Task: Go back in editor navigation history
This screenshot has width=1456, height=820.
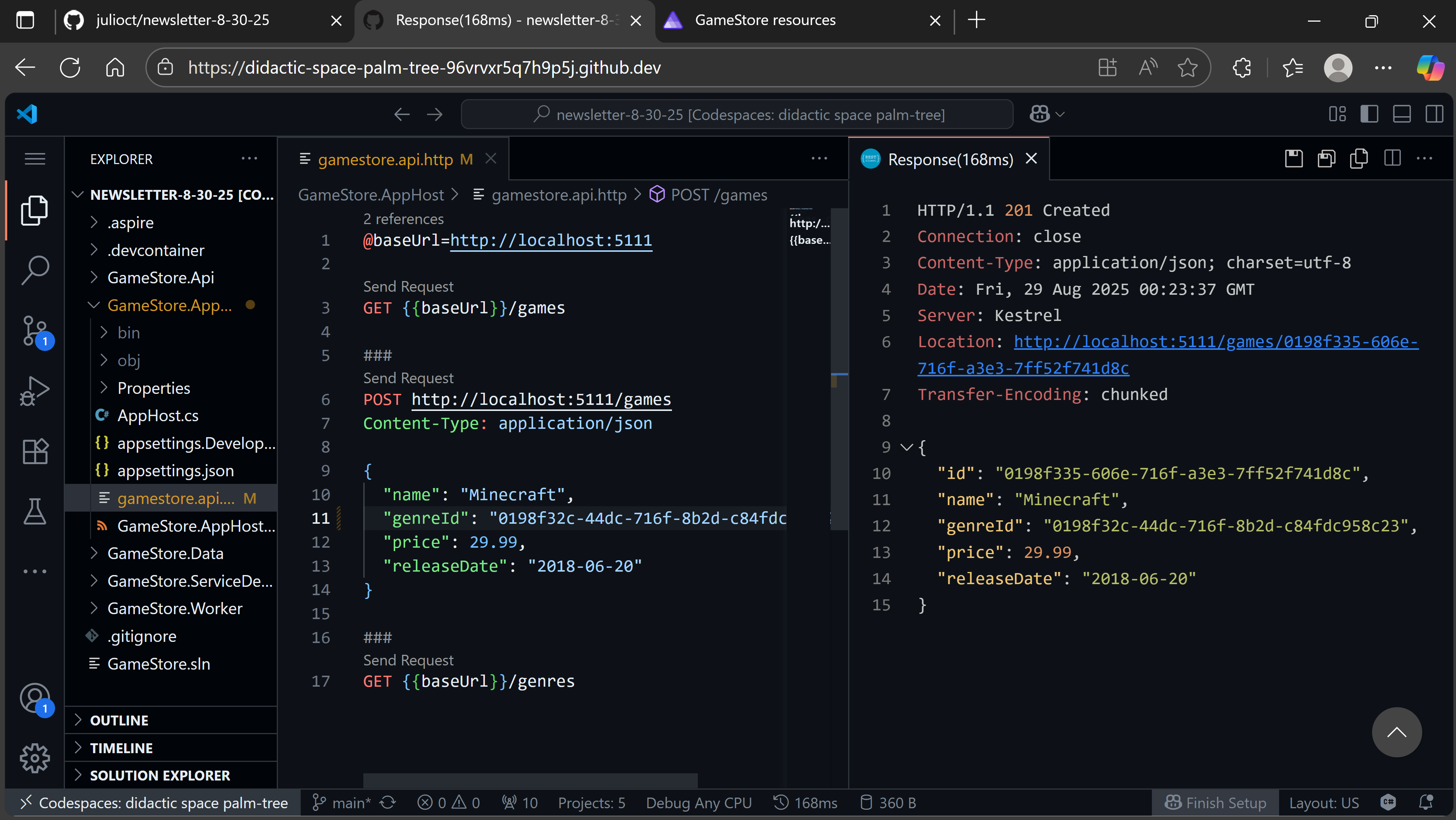Action: 402,115
